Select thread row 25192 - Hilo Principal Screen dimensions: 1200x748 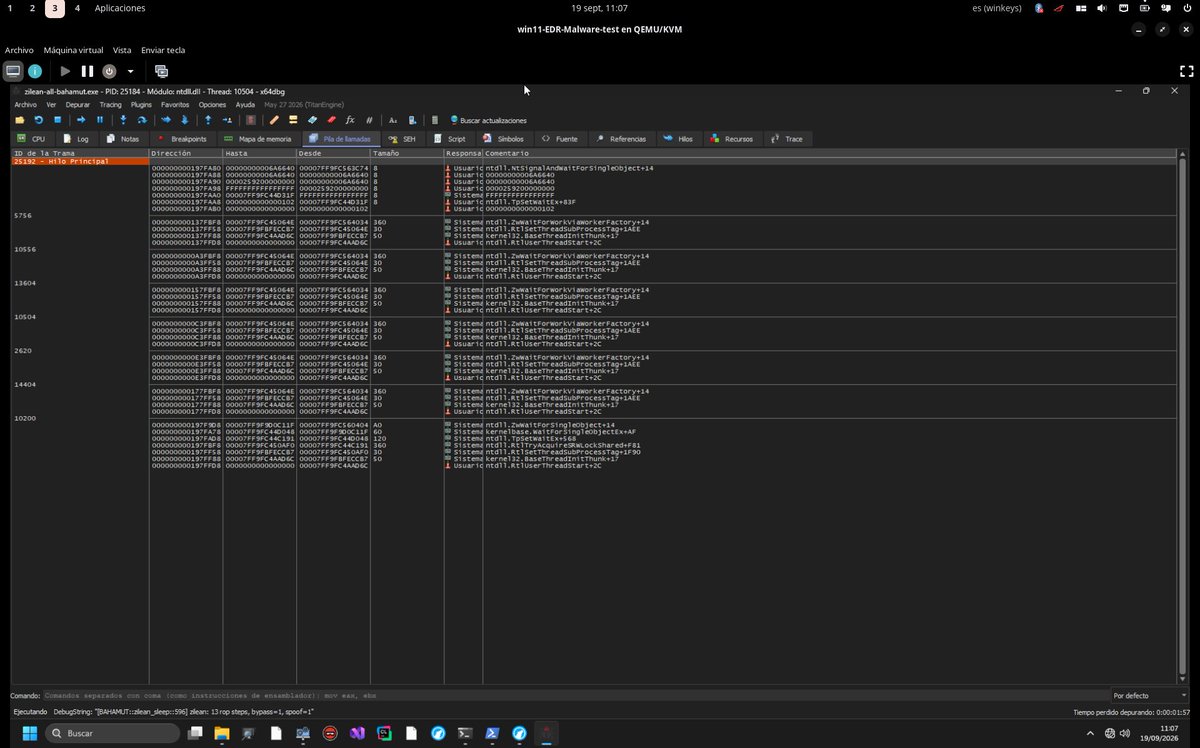[x=80, y=161]
